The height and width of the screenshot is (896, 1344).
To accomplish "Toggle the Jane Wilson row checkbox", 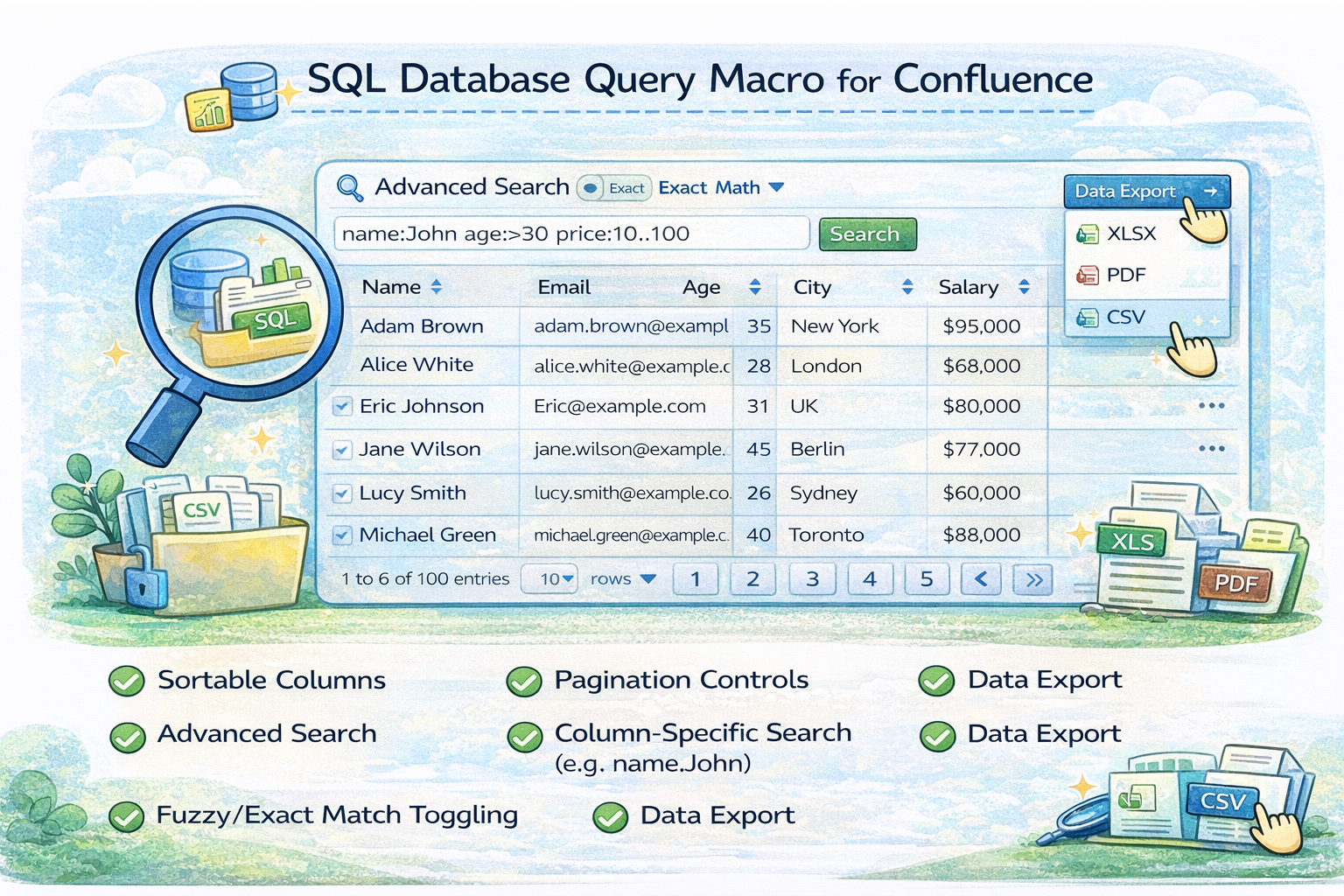I will click(342, 450).
